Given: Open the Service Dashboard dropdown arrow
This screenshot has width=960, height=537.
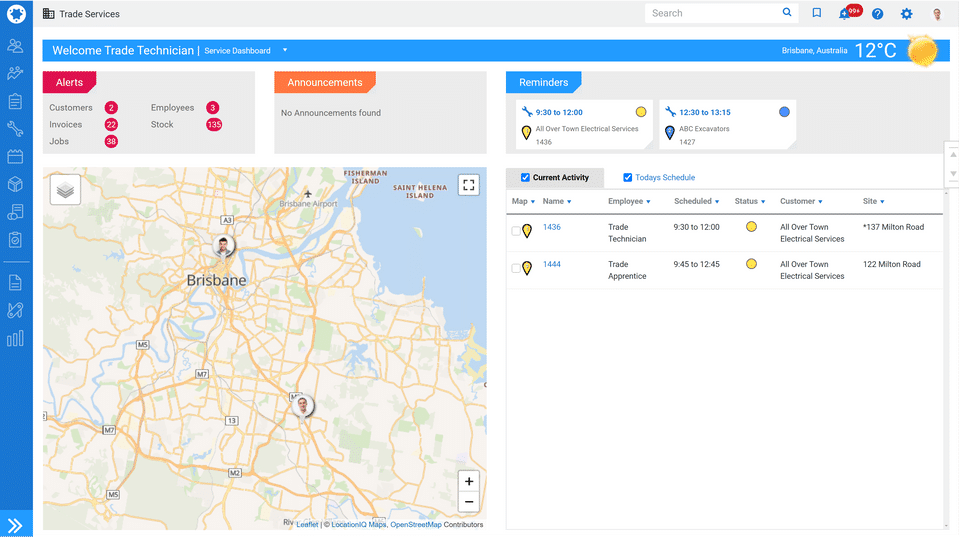Looking at the screenshot, I should pyautogui.click(x=285, y=50).
